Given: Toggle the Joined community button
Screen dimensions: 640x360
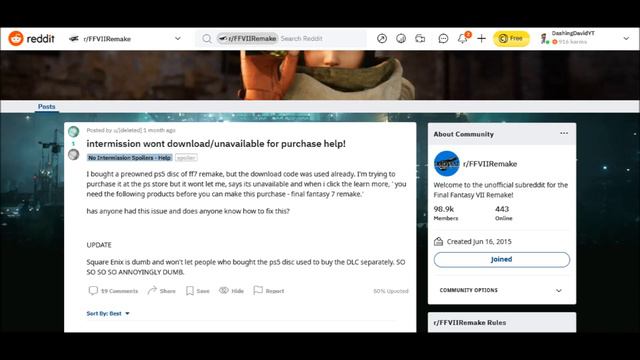Looking at the screenshot, I should coord(502,260).
